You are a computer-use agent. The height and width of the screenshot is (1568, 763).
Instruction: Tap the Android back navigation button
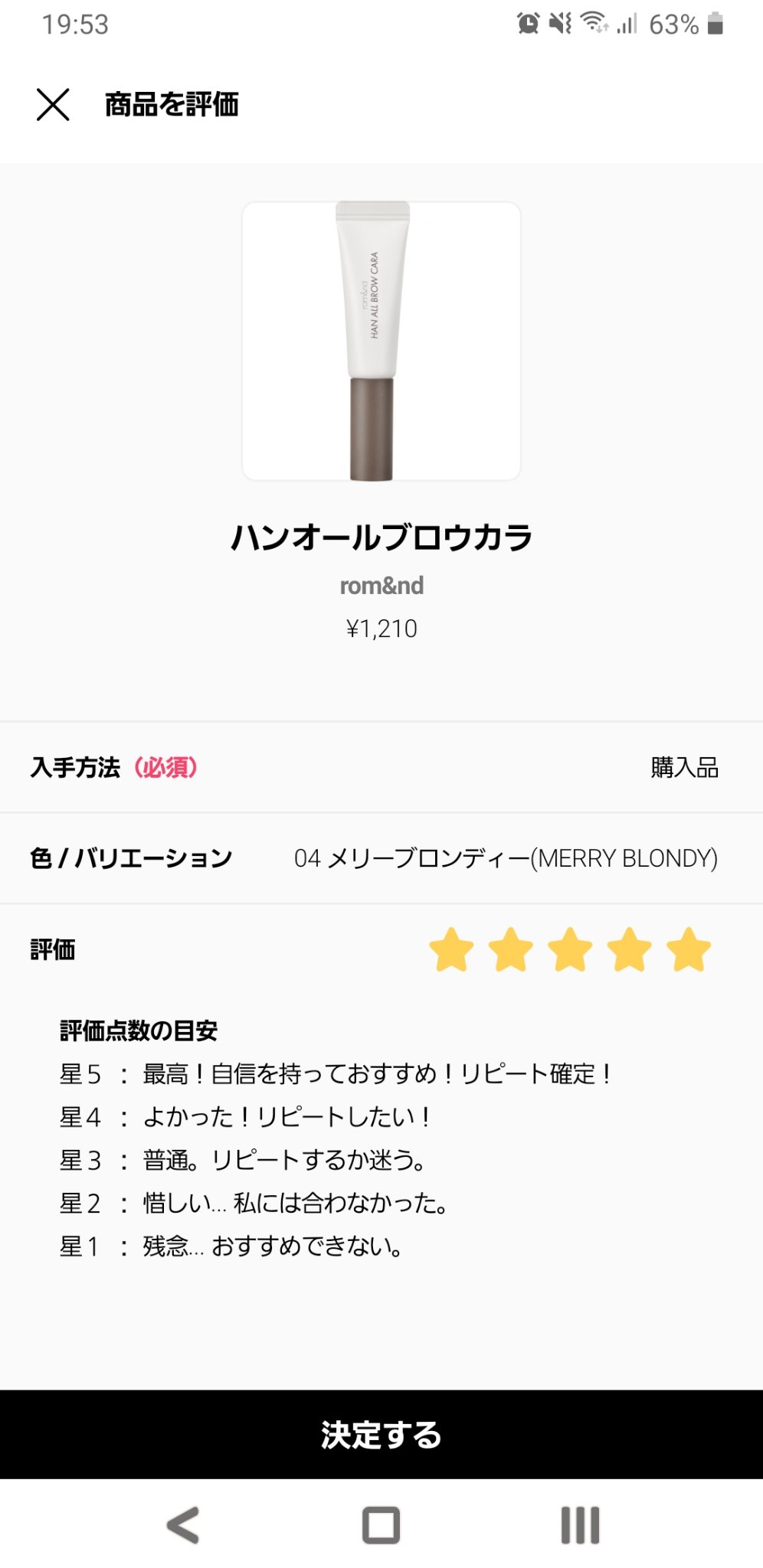pyautogui.click(x=183, y=1524)
